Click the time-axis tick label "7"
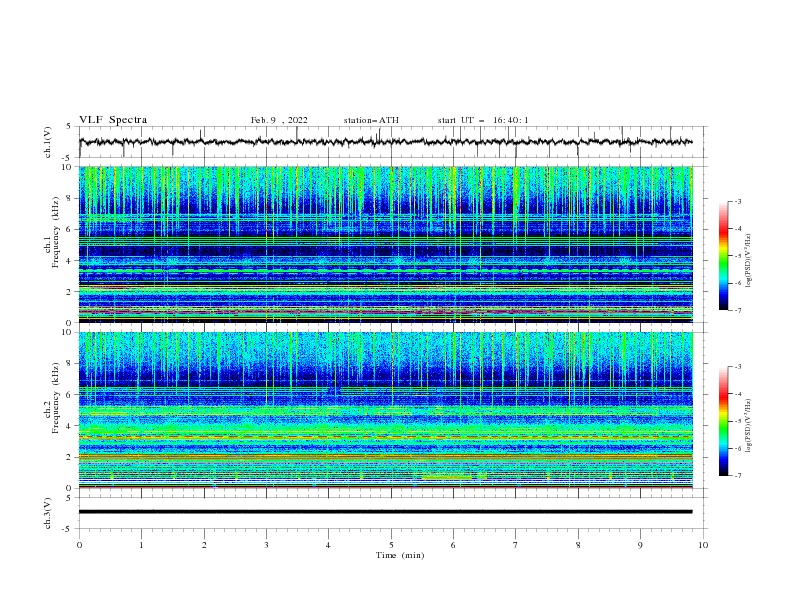 (x=515, y=545)
